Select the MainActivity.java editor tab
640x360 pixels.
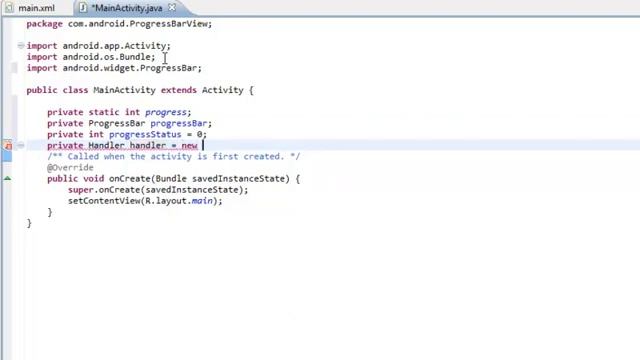127,8
